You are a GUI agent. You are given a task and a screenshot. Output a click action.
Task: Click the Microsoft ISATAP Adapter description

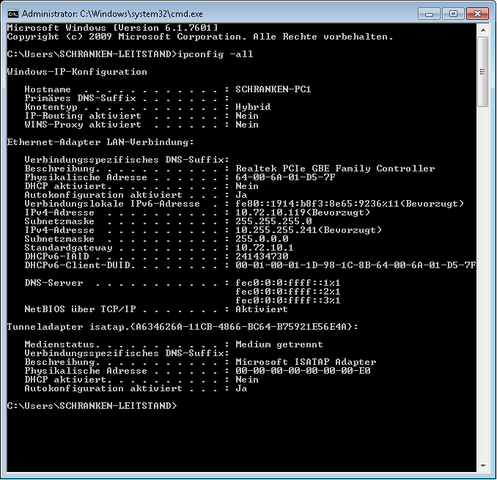(x=306, y=362)
